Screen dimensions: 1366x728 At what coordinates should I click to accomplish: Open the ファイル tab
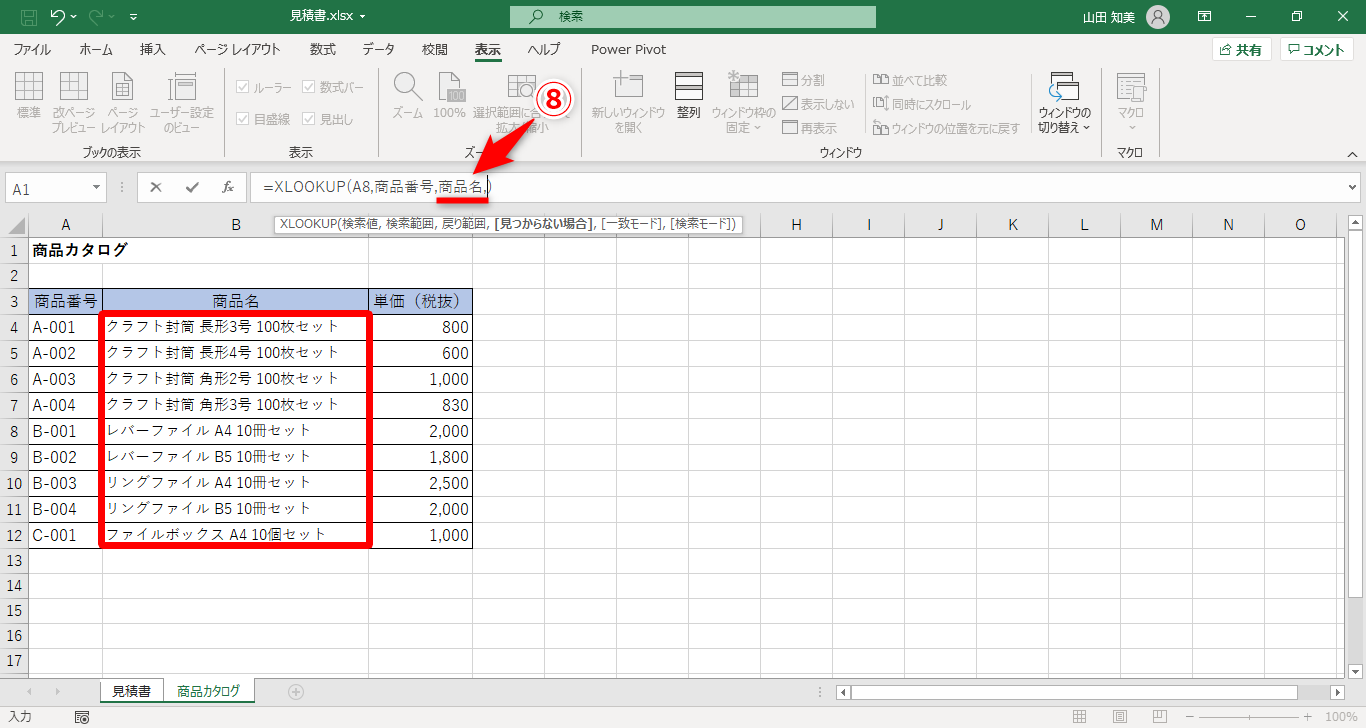[32, 49]
